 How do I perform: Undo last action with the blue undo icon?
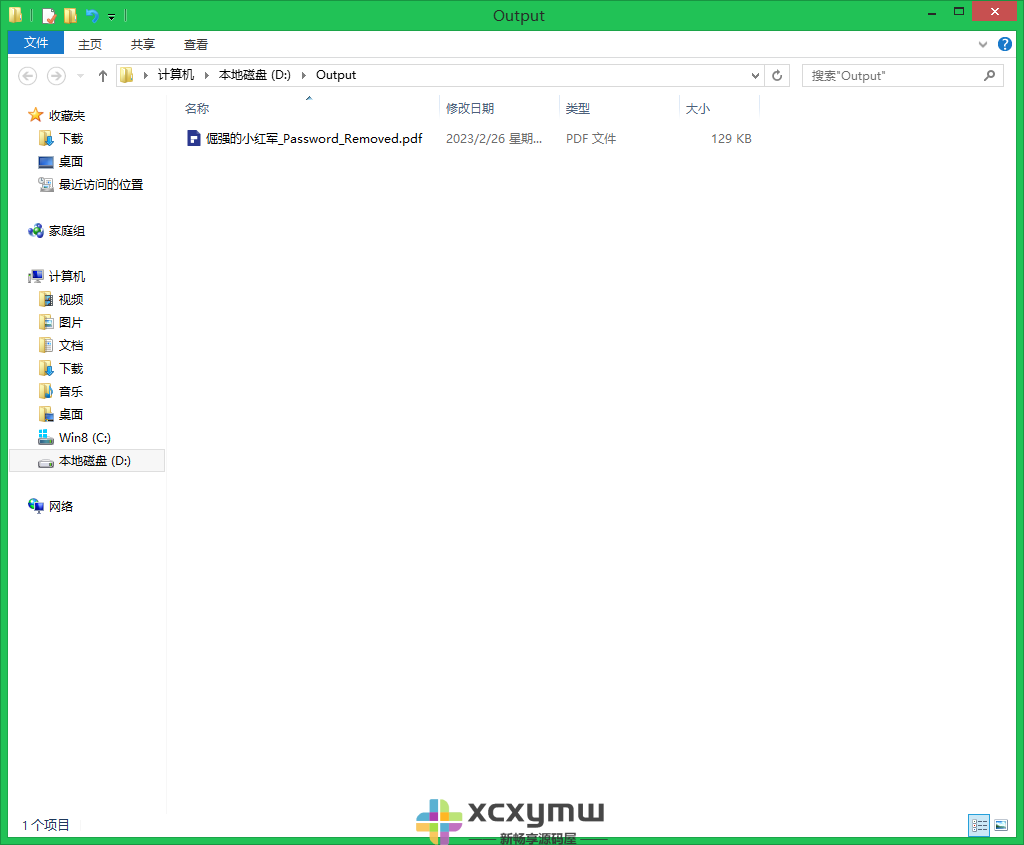click(x=92, y=15)
